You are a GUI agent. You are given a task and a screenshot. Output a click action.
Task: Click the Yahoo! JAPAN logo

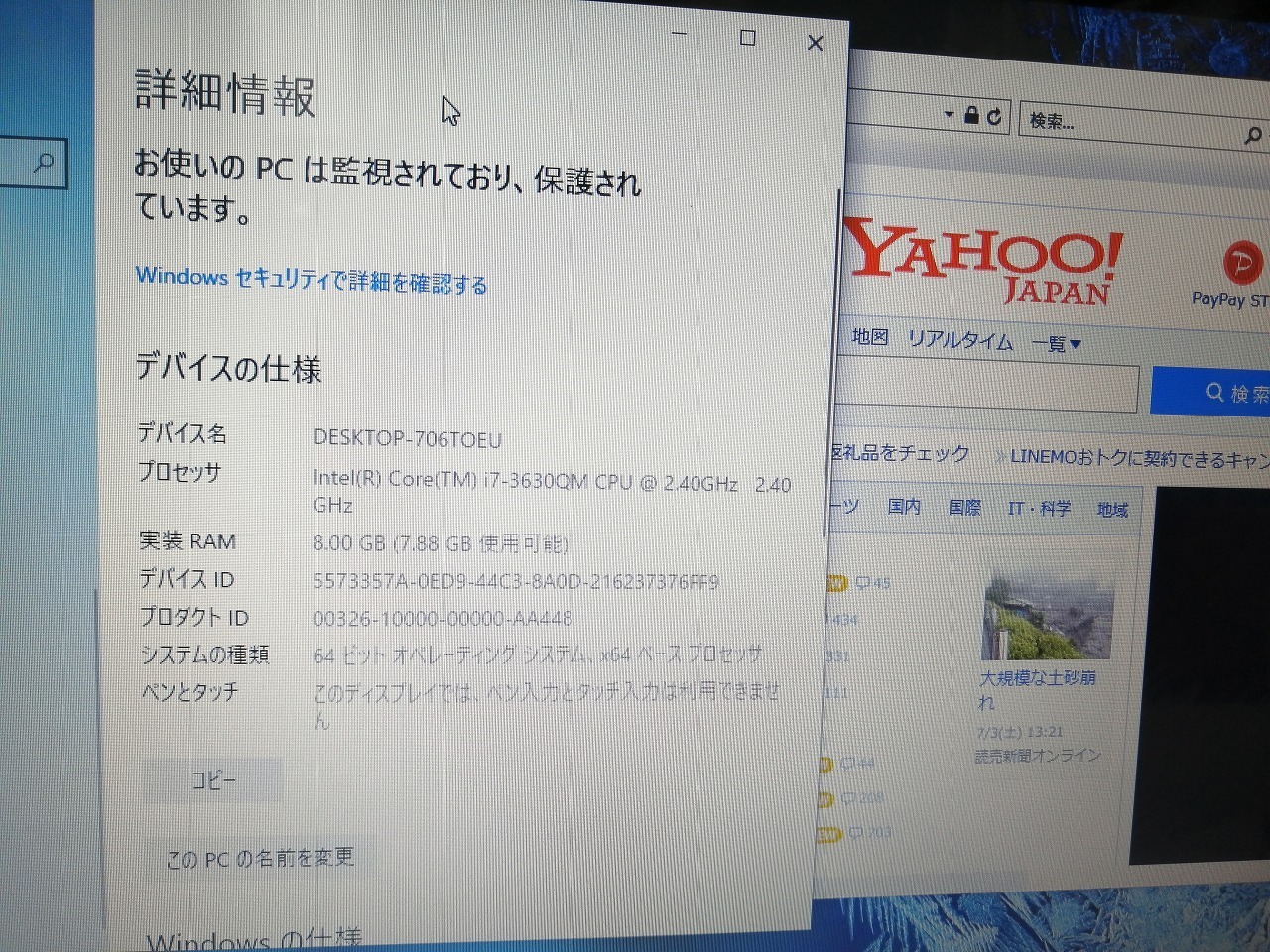point(985,261)
